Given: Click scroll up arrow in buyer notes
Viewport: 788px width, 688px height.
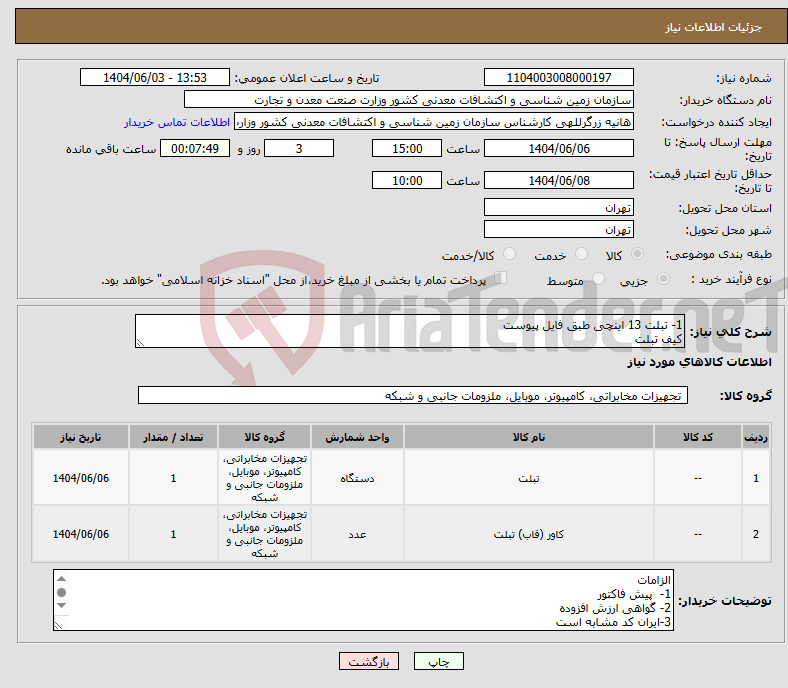Looking at the screenshot, I should 61,579.
